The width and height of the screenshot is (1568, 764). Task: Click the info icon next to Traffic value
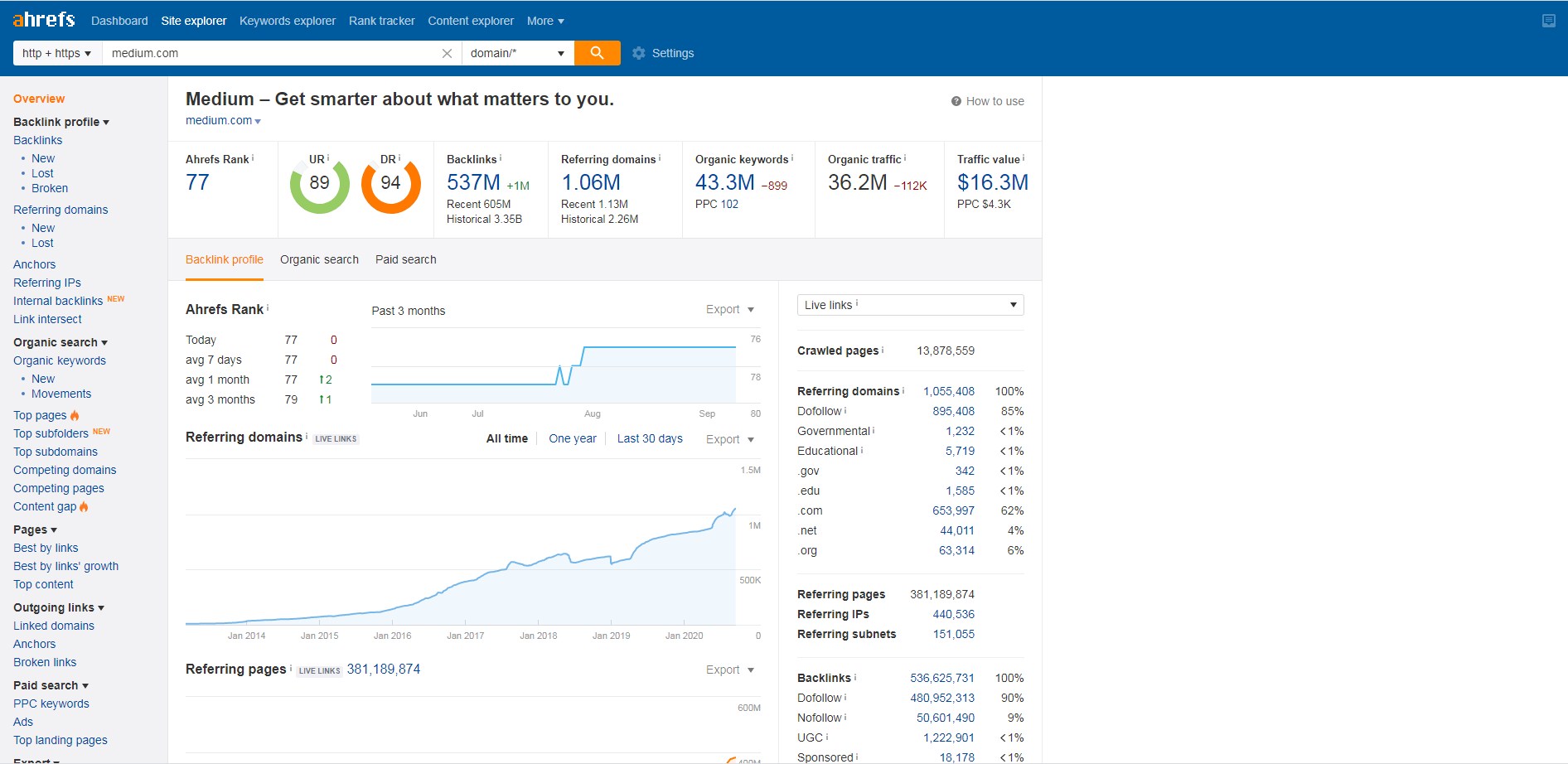point(1024,157)
